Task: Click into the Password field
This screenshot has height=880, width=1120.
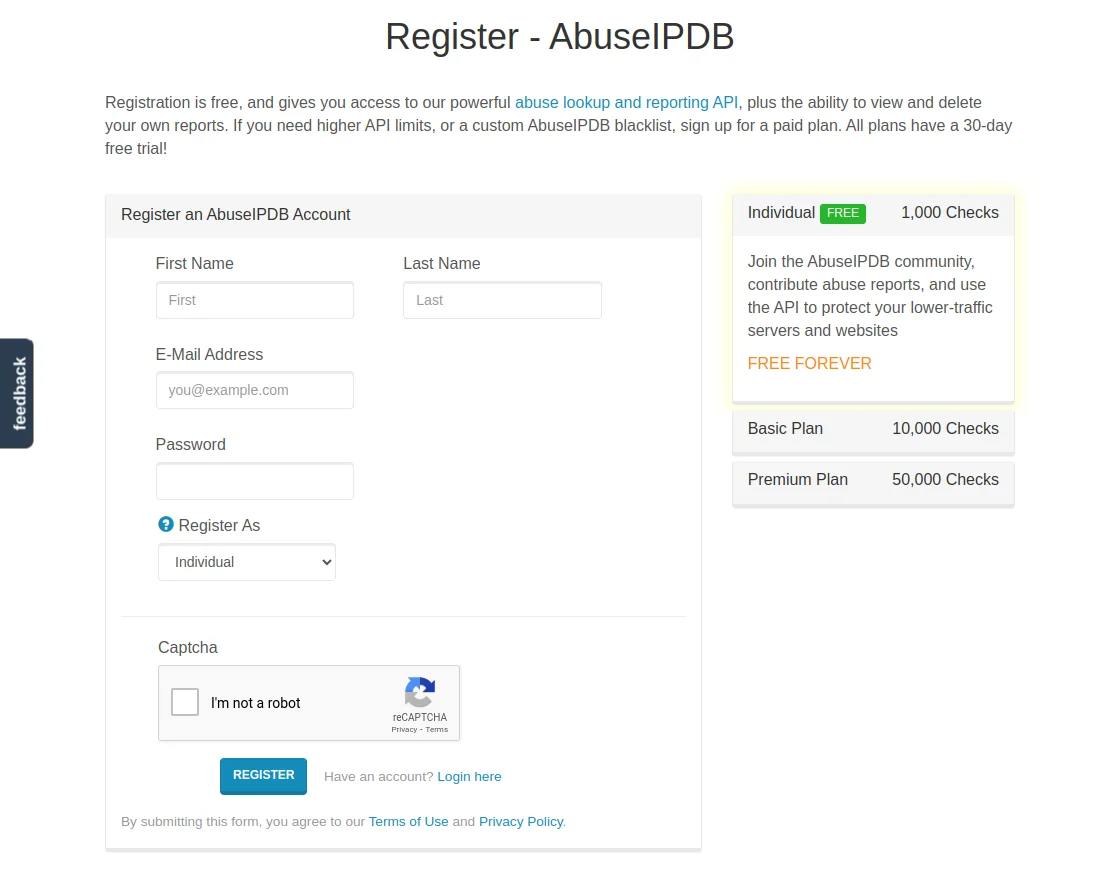Action: 255,481
